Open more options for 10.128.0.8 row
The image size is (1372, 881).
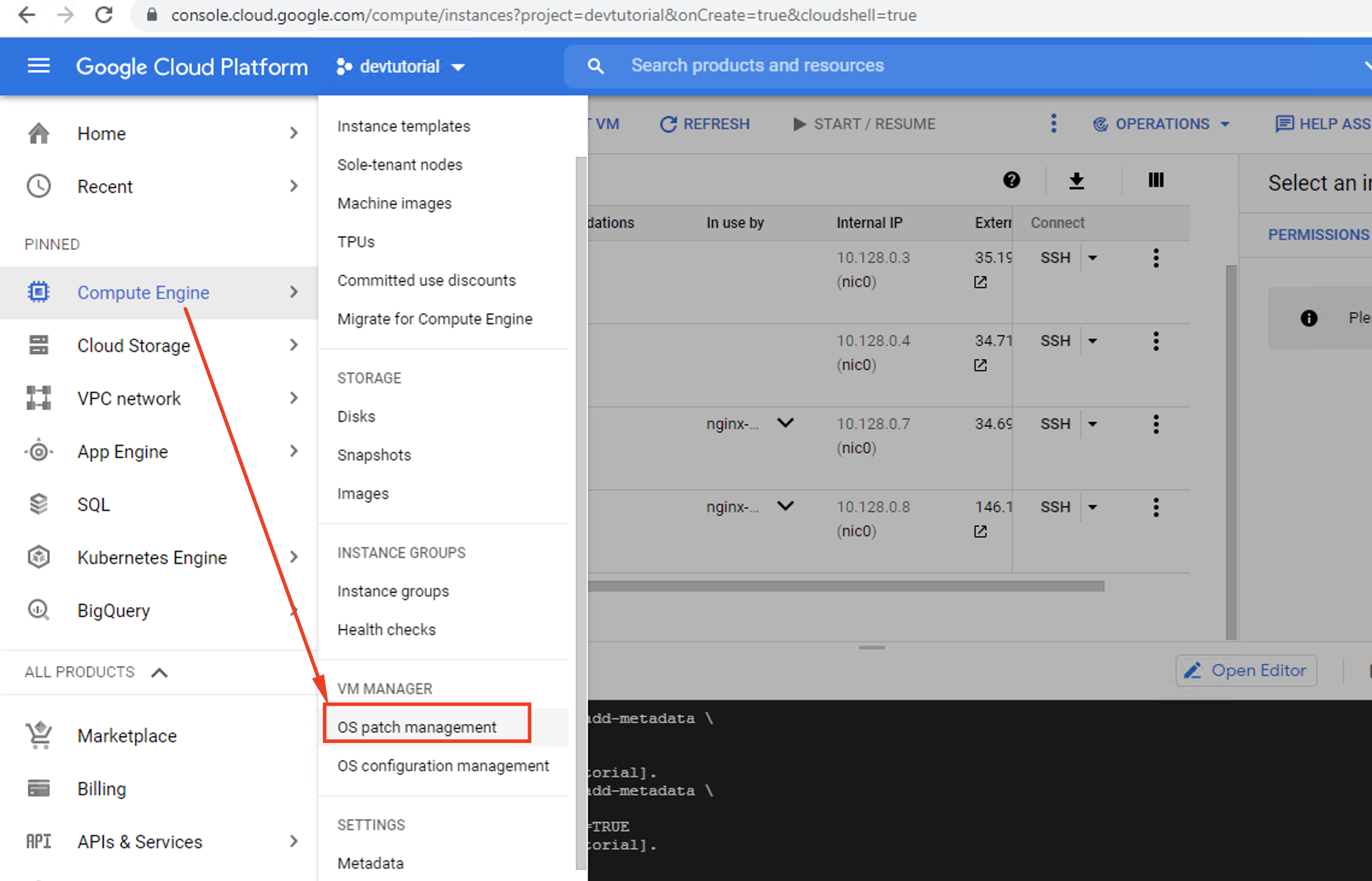click(x=1156, y=507)
